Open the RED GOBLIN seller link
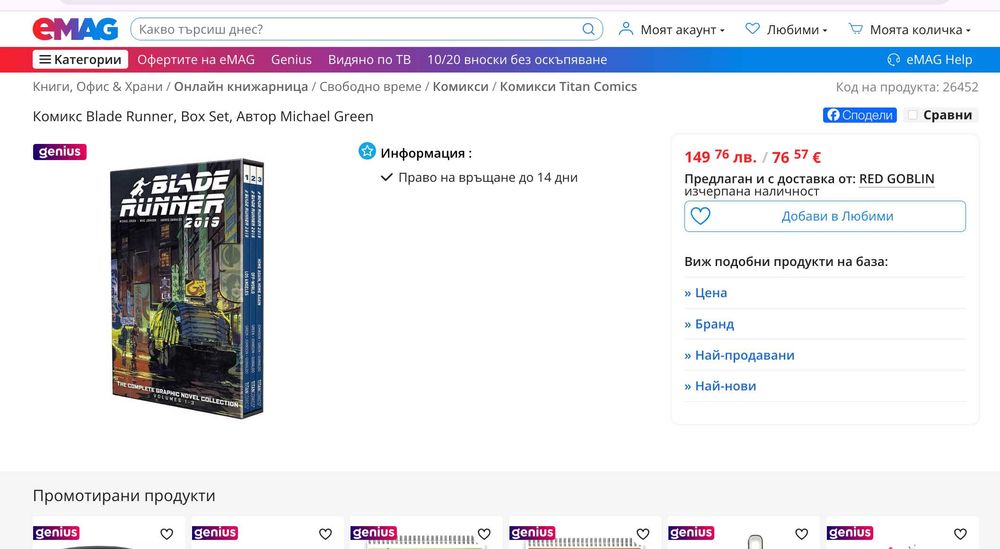The width and height of the screenshot is (1000, 549). pos(896,179)
